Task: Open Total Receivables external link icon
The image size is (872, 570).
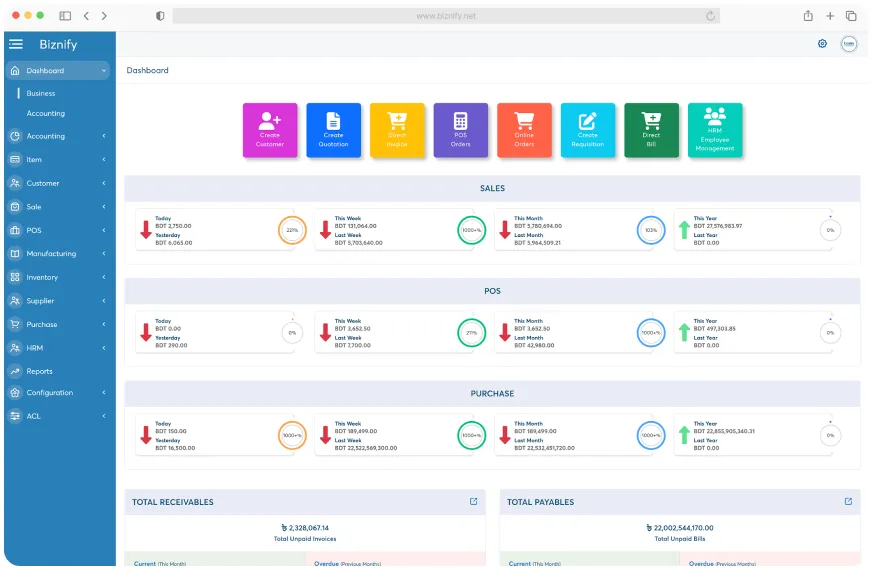Action: click(473, 502)
